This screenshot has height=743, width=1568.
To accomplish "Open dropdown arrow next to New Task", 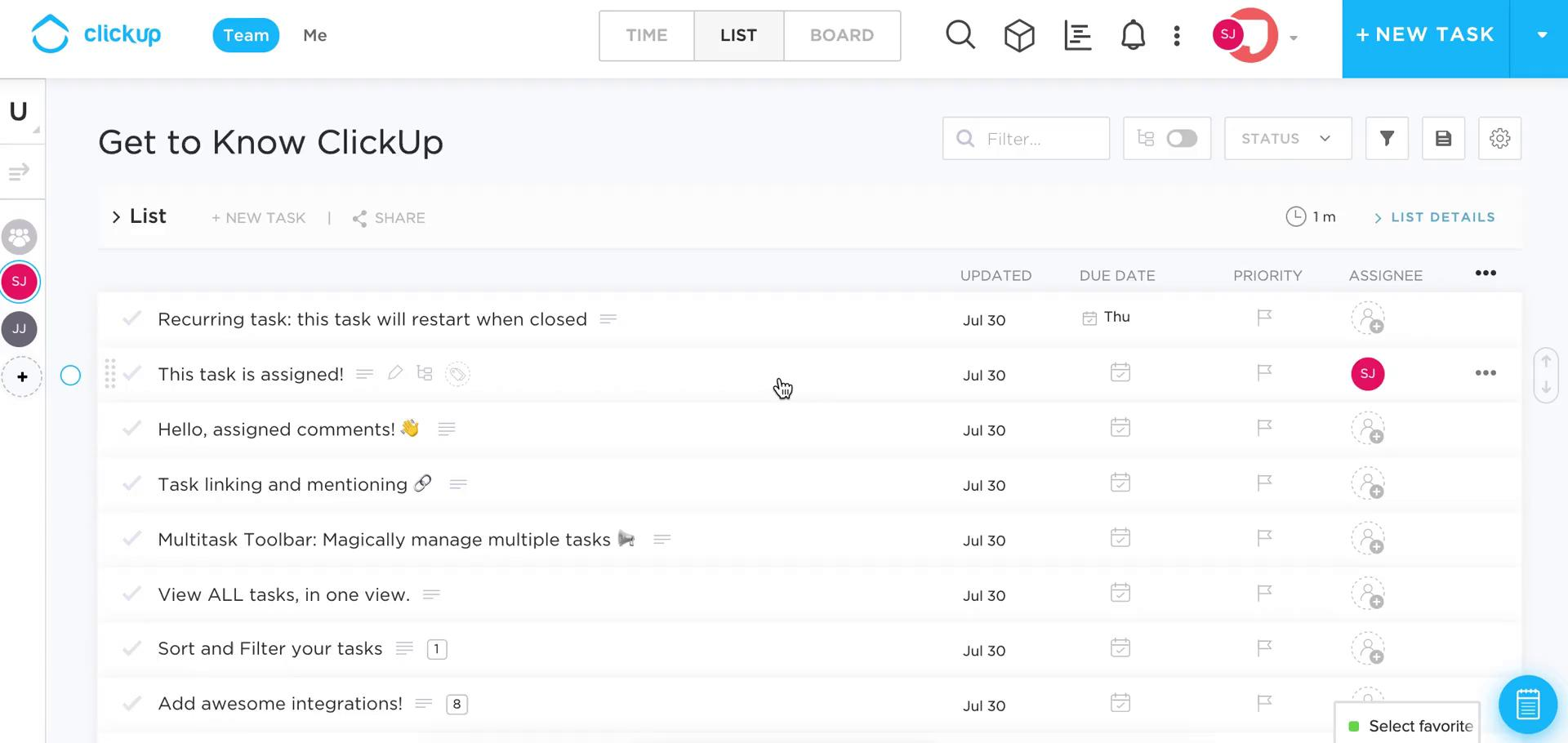I will [x=1542, y=35].
